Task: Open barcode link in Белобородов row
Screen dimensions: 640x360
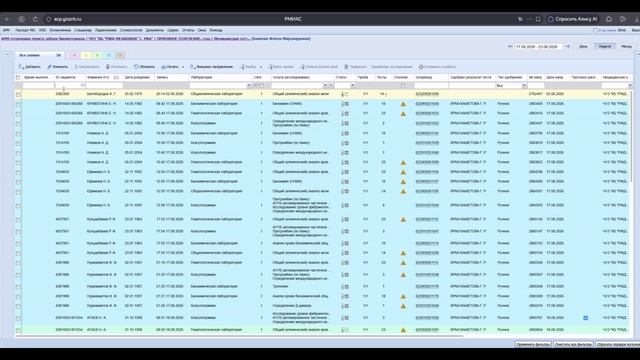Action: (x=427, y=94)
